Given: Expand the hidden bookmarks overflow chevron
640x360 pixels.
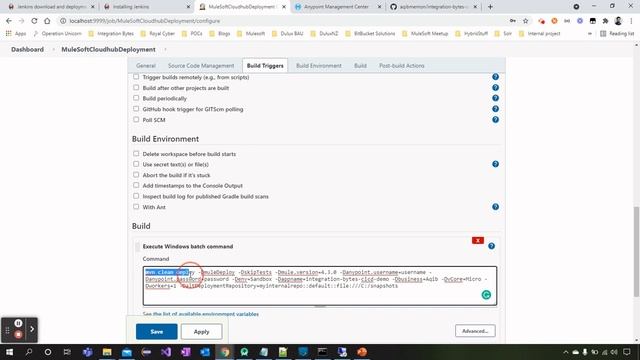Looking at the screenshot, I should pos(590,33).
